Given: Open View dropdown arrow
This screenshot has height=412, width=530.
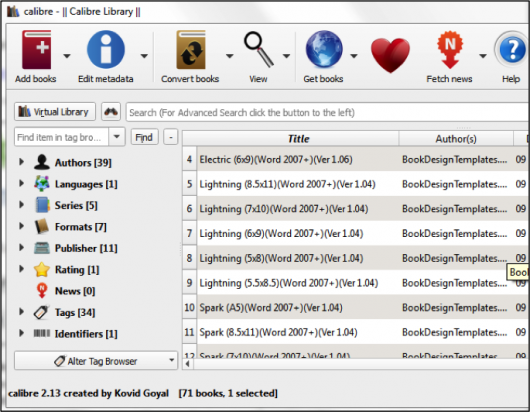Looking at the screenshot, I should (287, 56).
